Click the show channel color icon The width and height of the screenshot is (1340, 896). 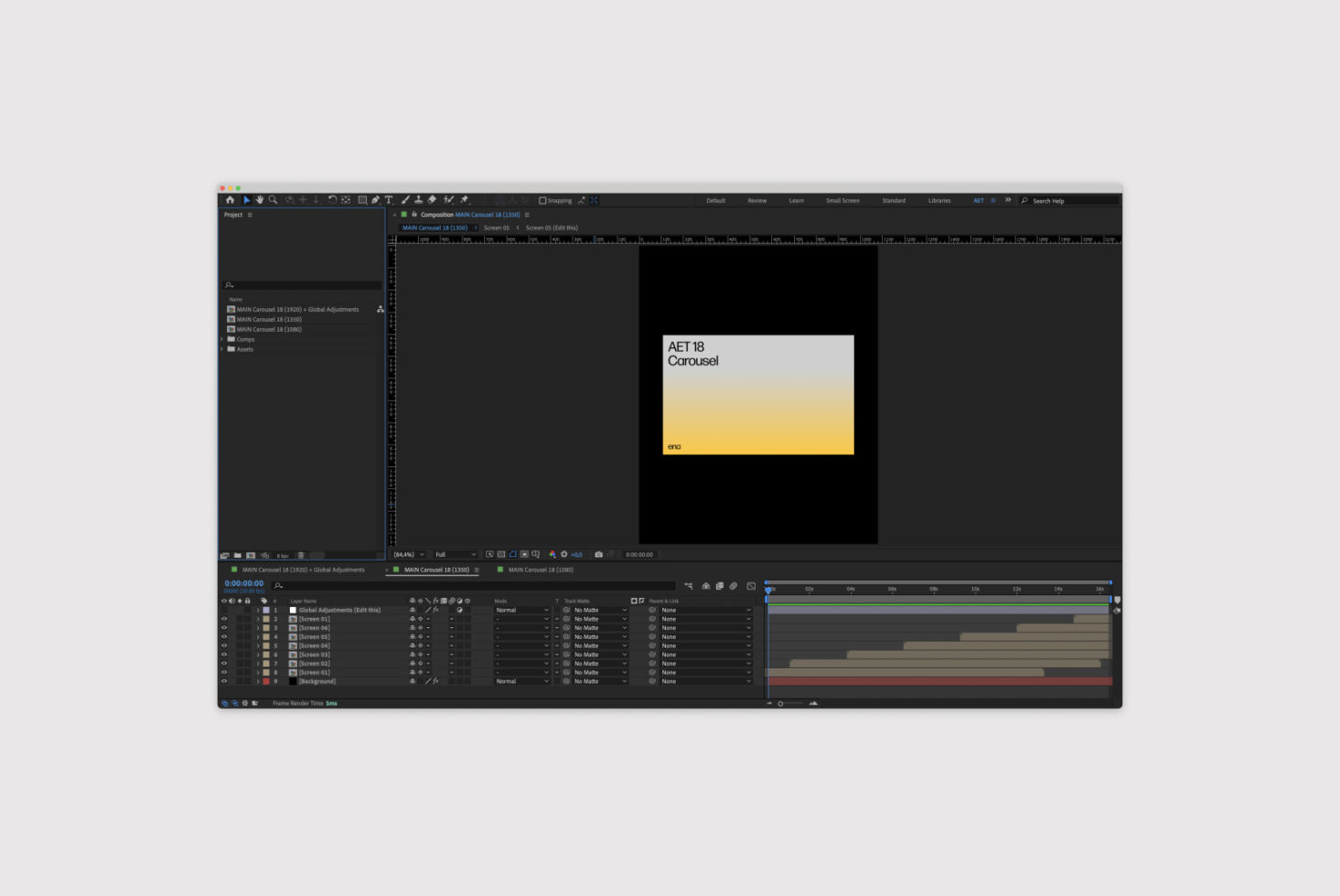click(x=552, y=554)
